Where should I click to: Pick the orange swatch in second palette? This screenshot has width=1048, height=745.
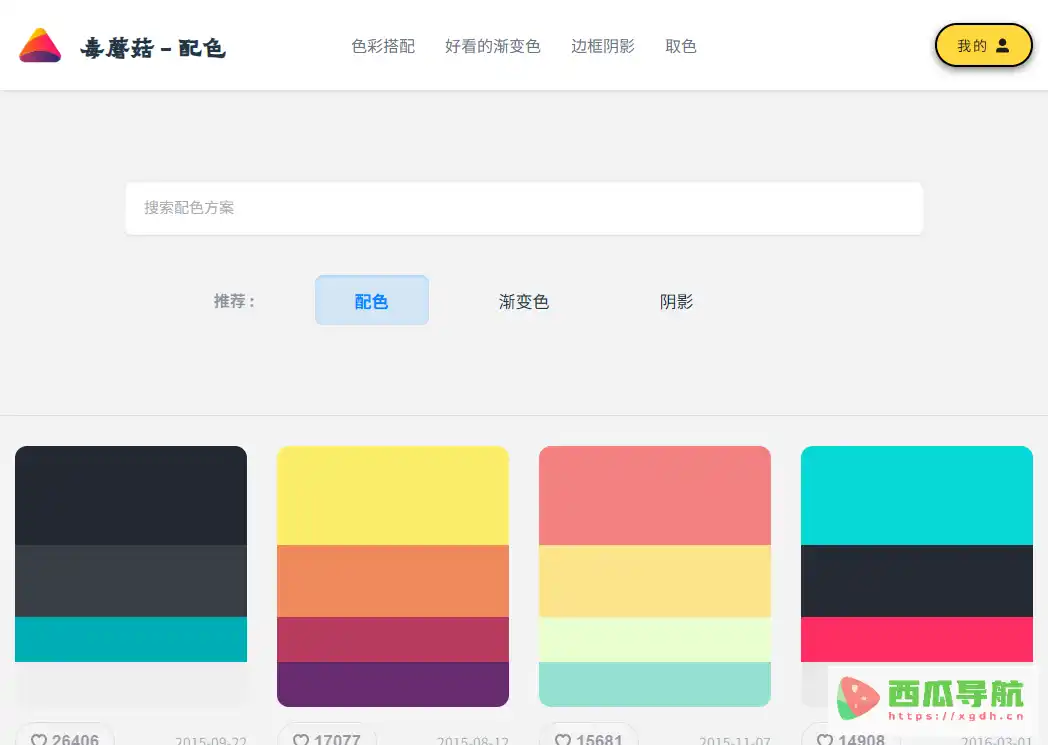pos(393,581)
